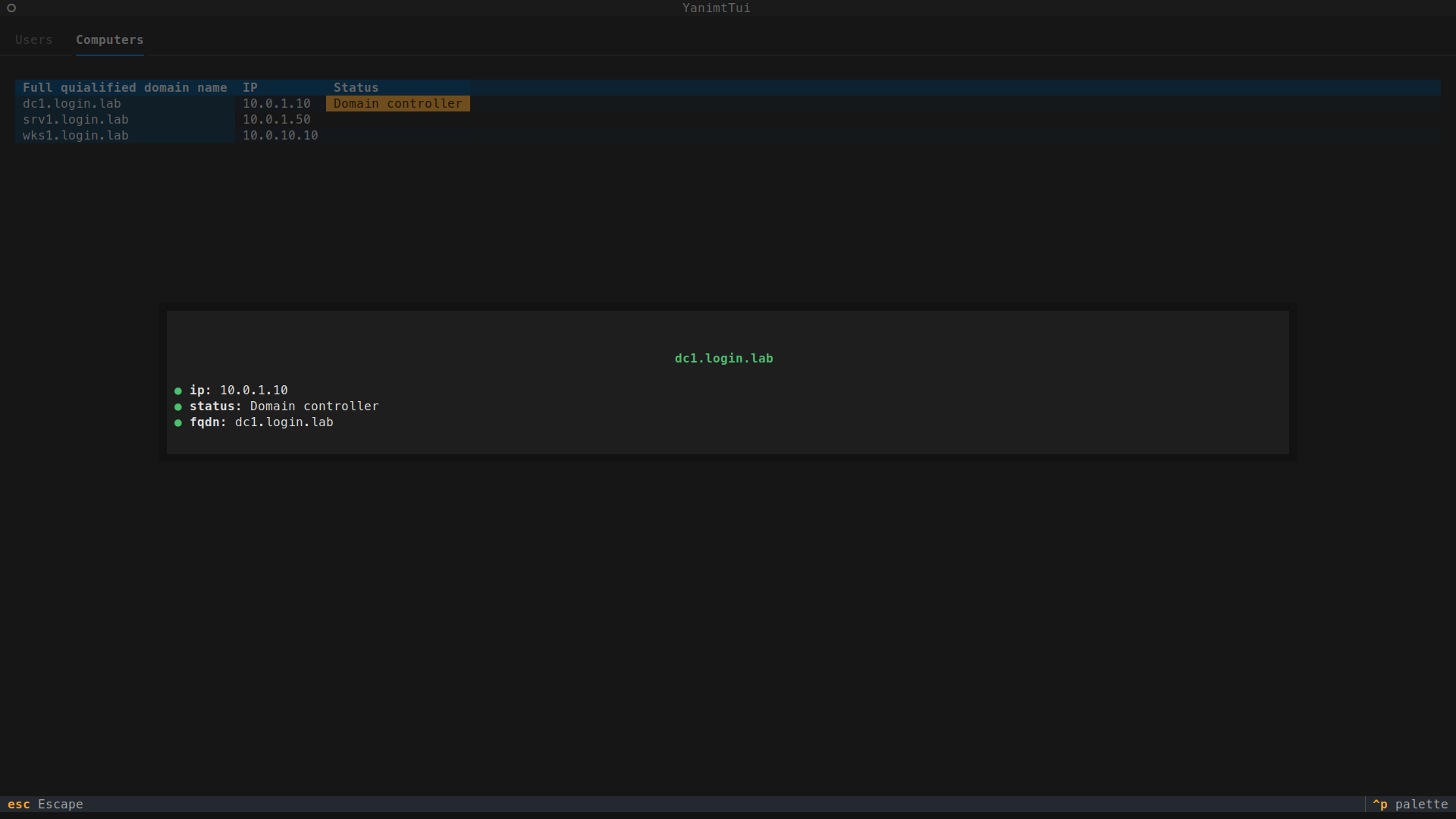Click the circle icon in title bar

pyautogui.click(x=11, y=8)
